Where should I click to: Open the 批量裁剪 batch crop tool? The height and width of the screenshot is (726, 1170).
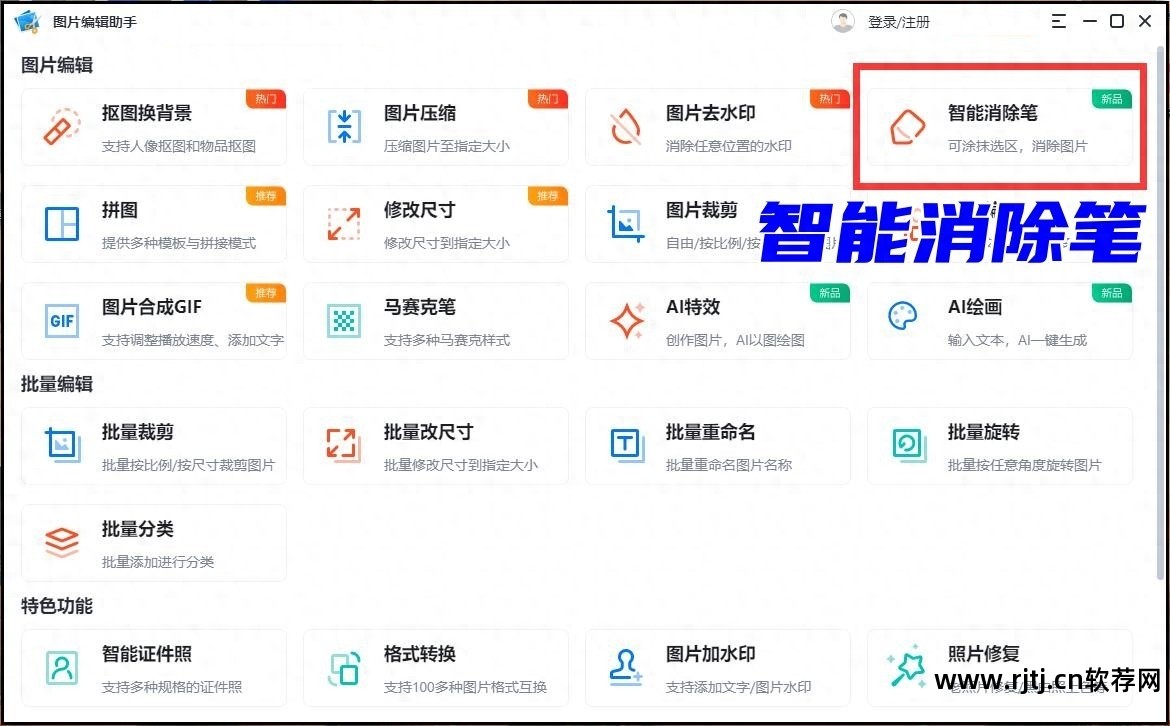155,446
